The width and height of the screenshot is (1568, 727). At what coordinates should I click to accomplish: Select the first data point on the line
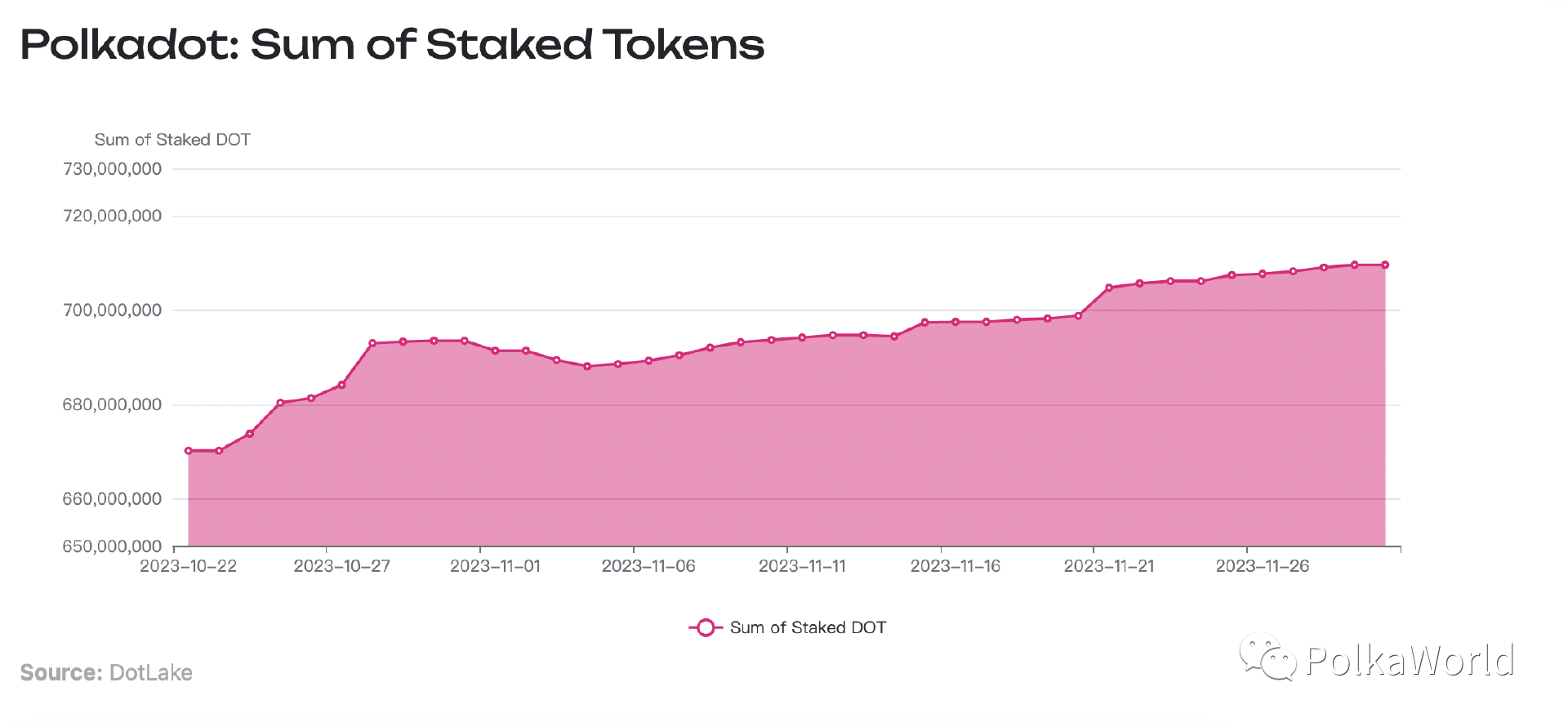tap(189, 451)
